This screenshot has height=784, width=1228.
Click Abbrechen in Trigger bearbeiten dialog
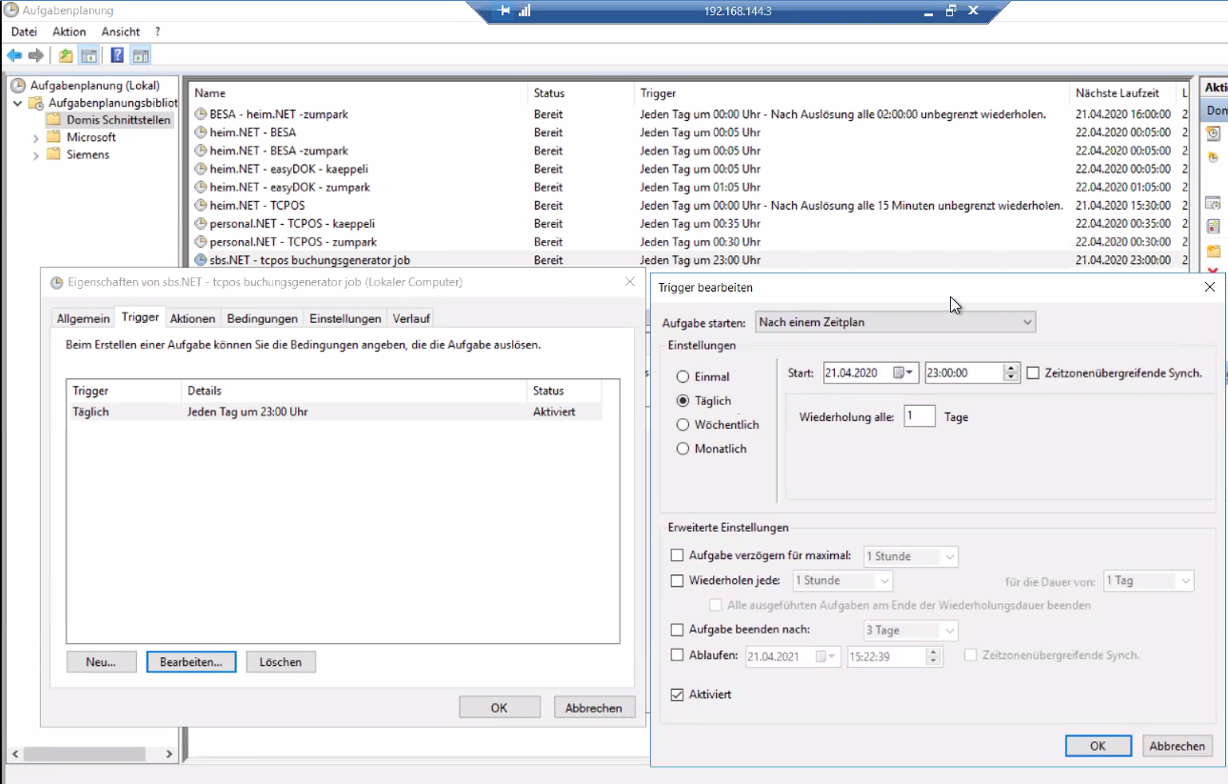1177,746
